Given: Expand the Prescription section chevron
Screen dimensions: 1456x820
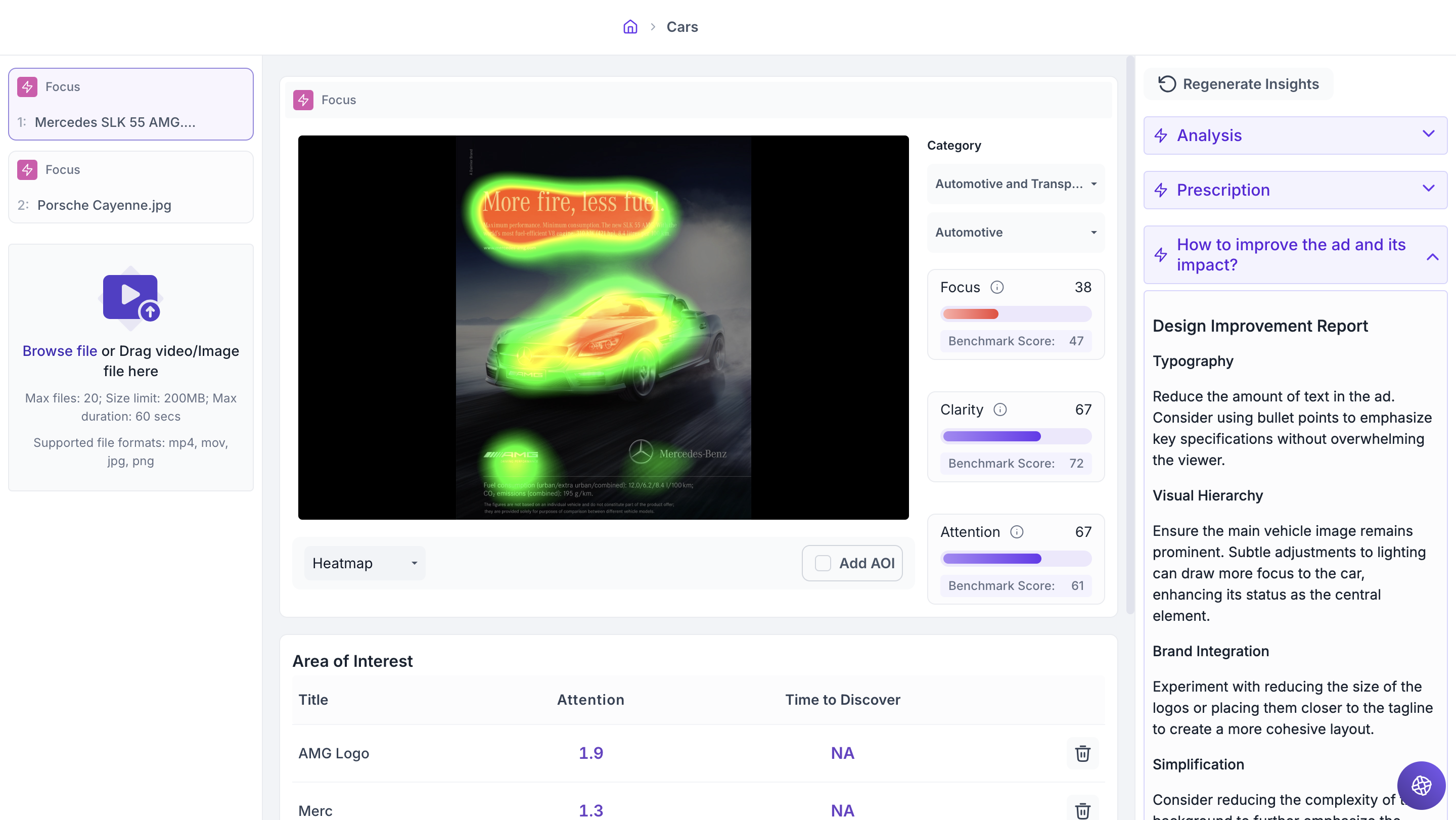Looking at the screenshot, I should 1428,188.
